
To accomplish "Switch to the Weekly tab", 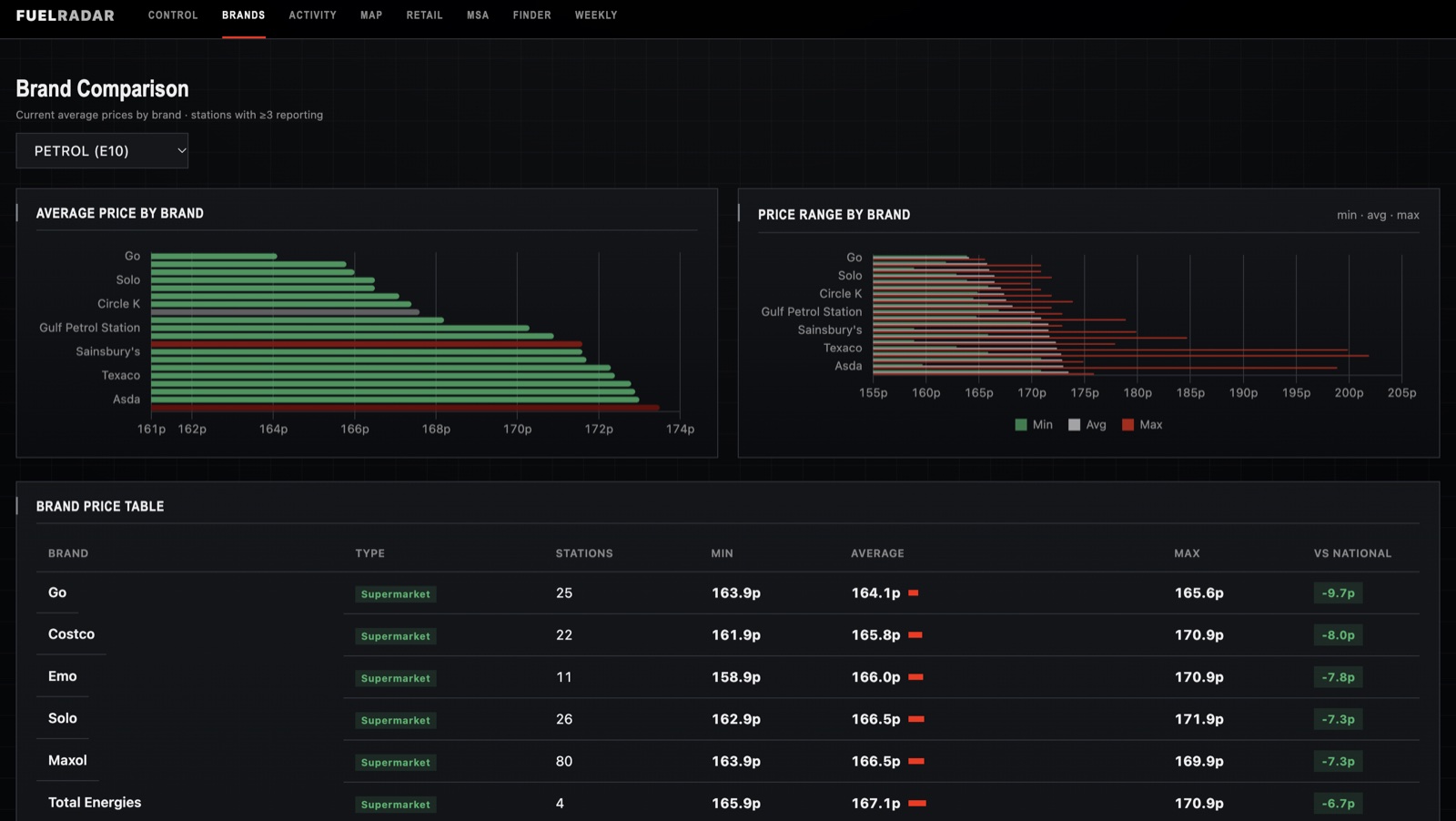I will [596, 15].
